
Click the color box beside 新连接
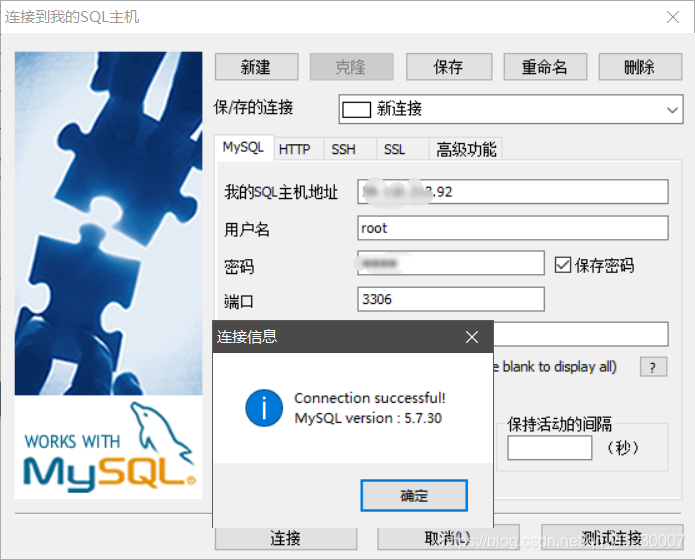(x=356, y=110)
